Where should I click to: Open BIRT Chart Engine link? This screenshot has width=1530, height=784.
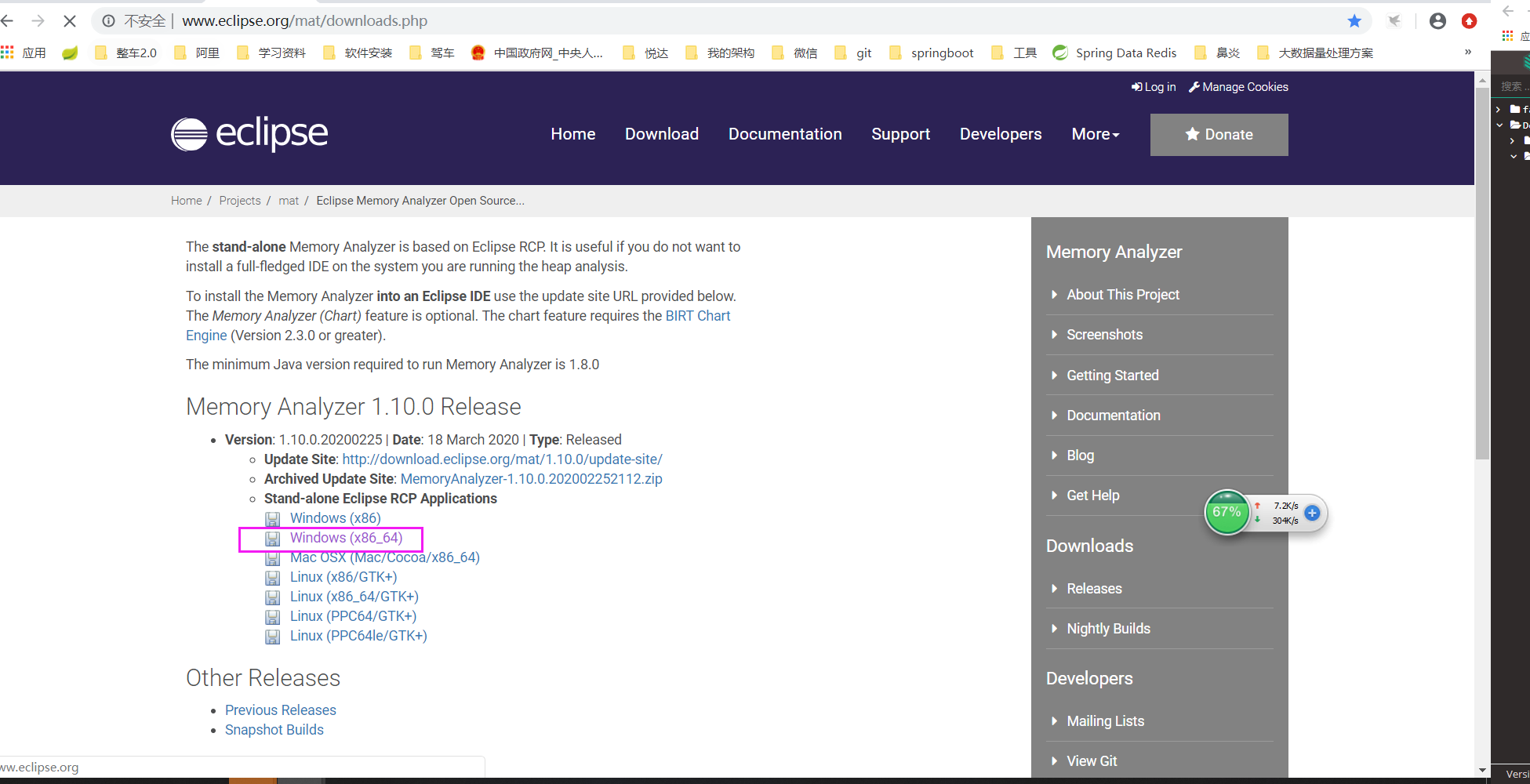[458, 325]
